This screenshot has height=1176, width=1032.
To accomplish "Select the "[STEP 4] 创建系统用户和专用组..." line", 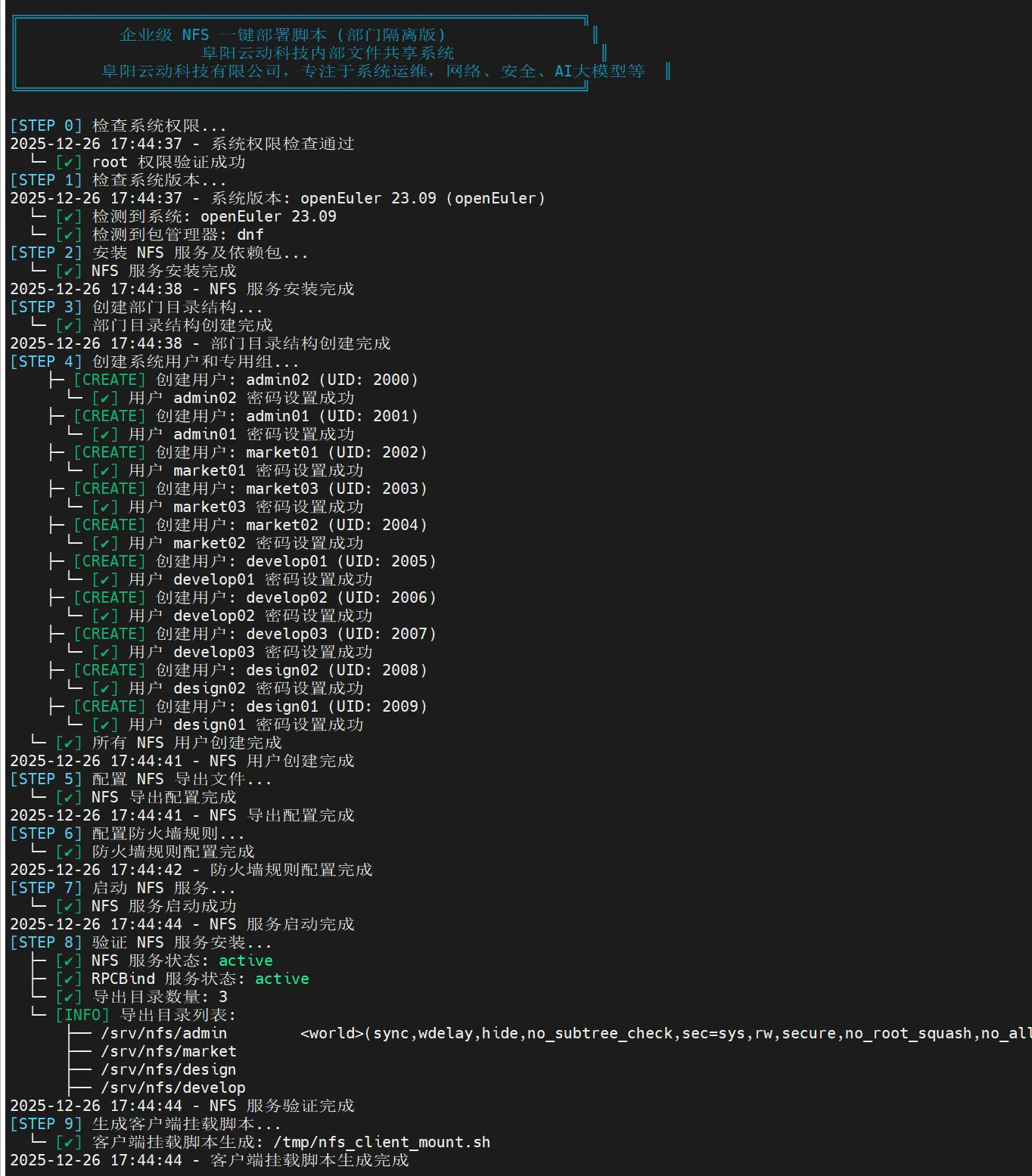I will point(154,361).
